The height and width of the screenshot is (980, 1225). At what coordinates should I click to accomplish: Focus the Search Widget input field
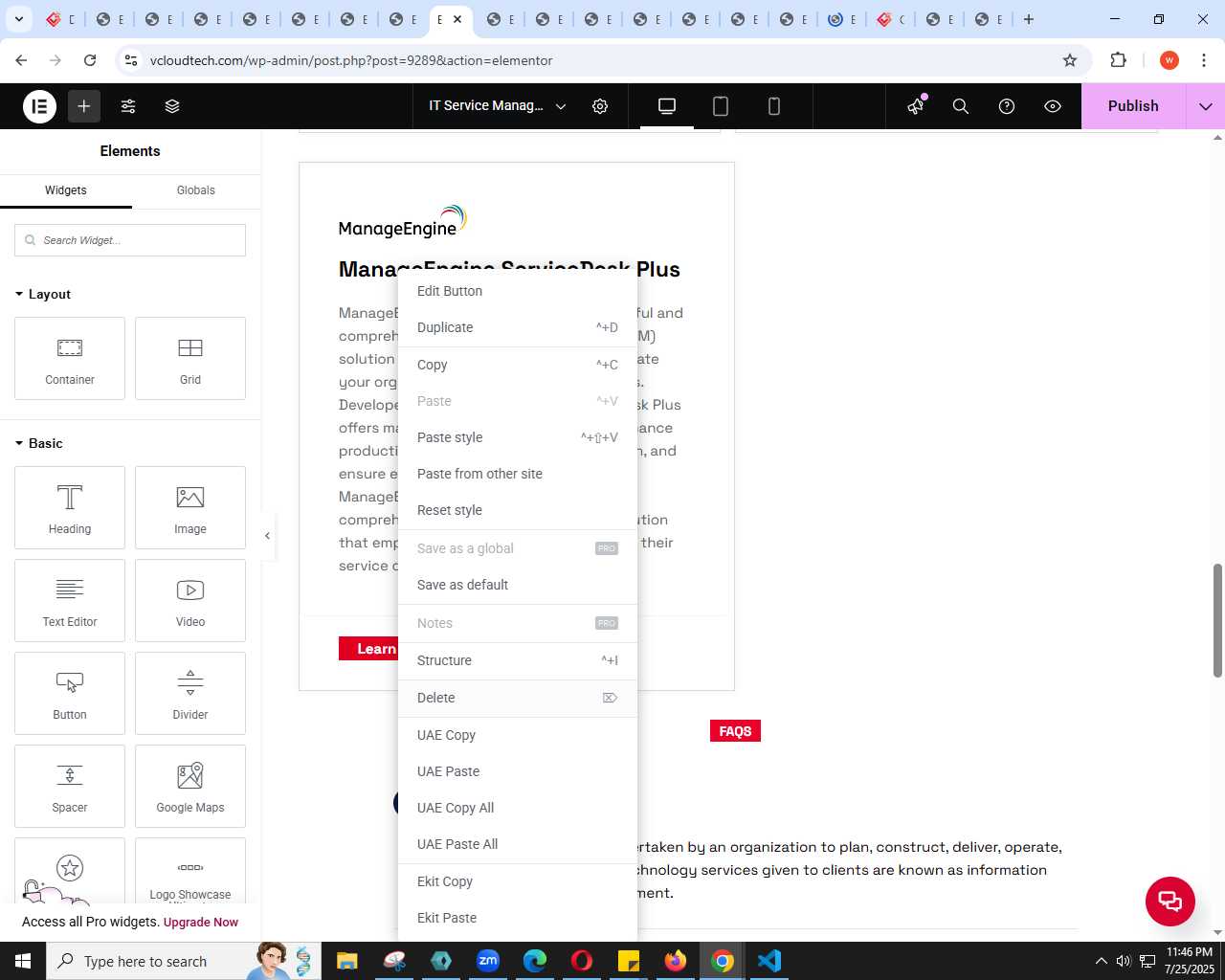[x=130, y=240]
